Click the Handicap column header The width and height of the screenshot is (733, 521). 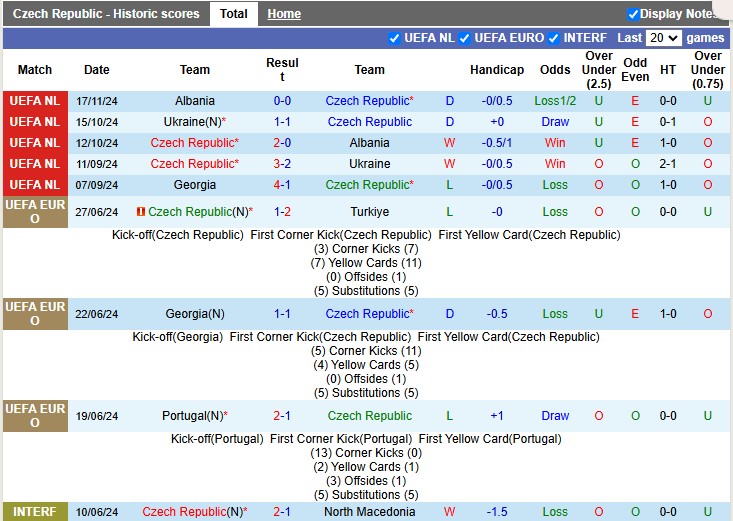click(497, 70)
